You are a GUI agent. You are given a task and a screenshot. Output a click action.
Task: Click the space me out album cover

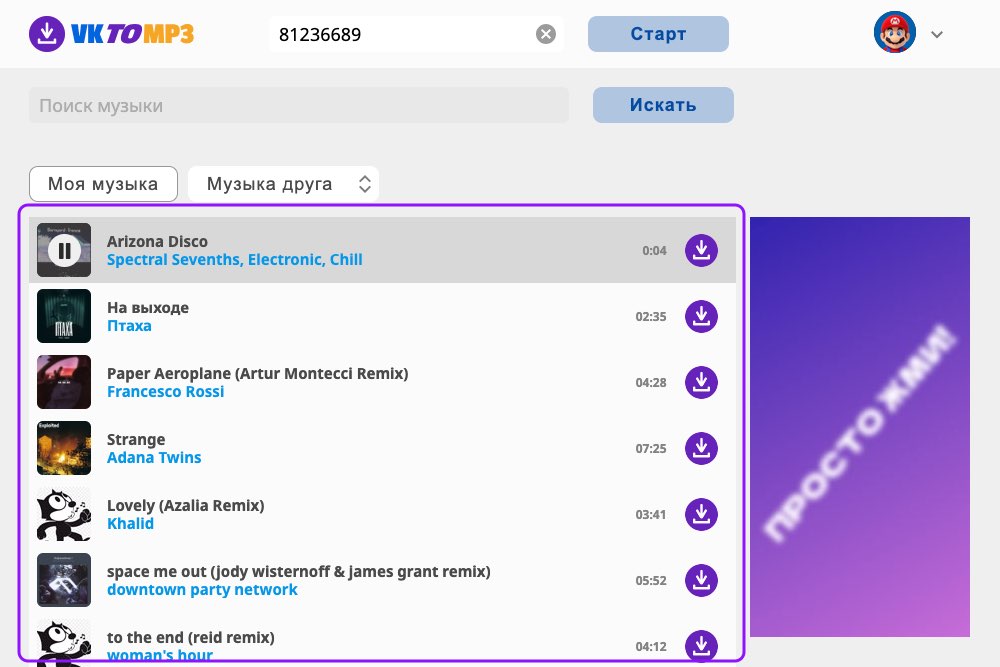point(64,580)
